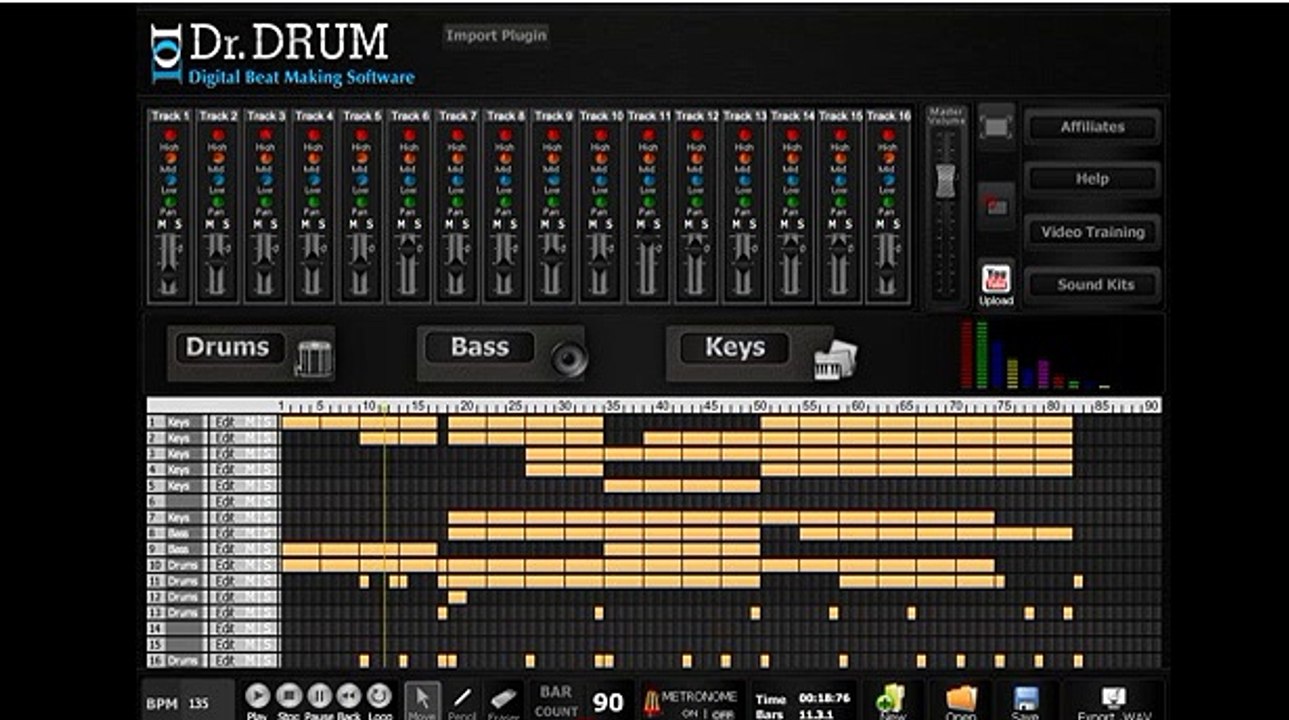
Task: Click Edit on sequencer row 10
Action: (x=225, y=565)
